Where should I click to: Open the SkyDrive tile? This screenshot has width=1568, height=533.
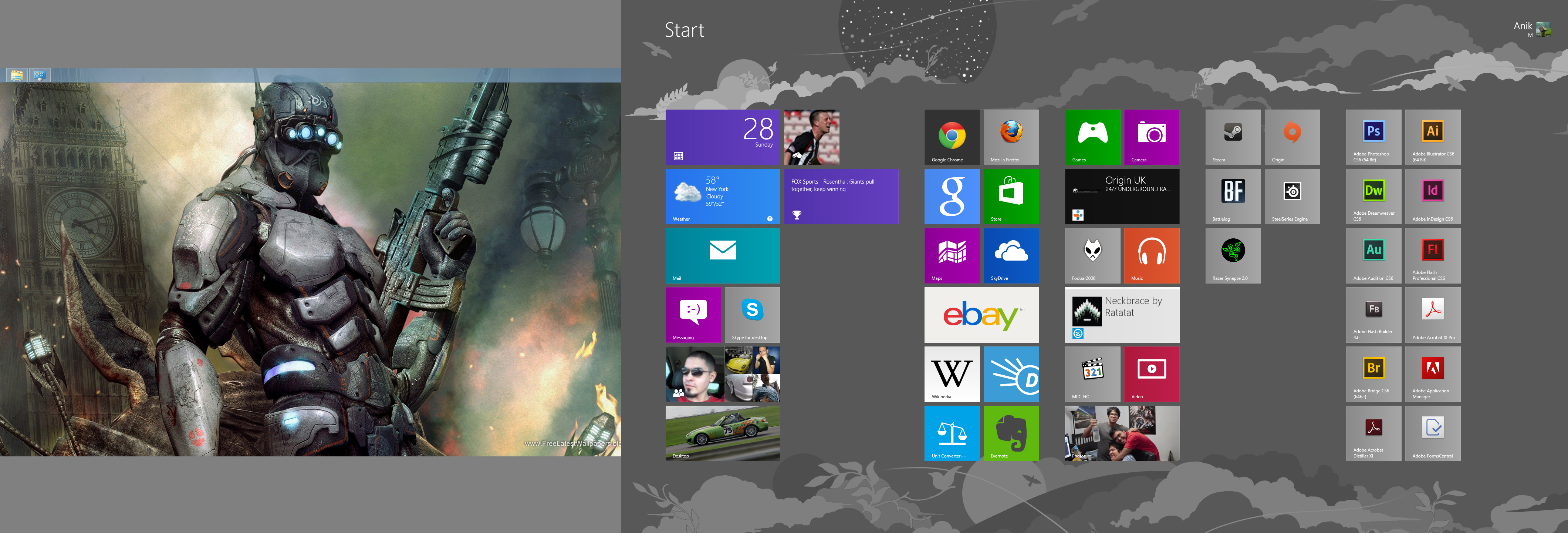coord(1010,255)
